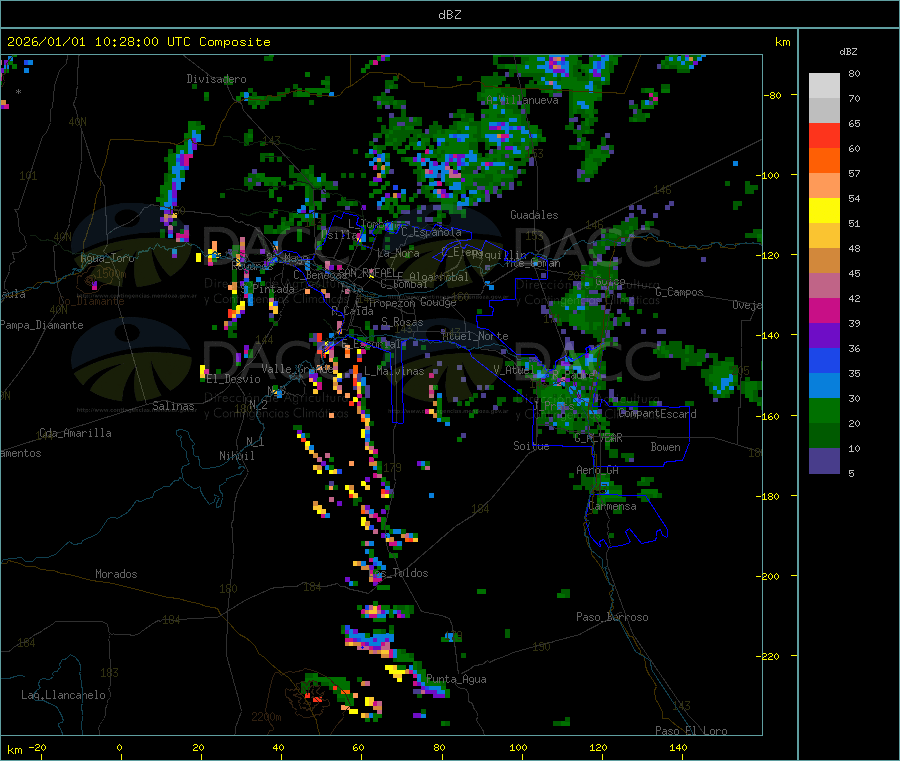
Task: Select the gray 65-70 dBZ legend swatch
Action: pyautogui.click(x=824, y=111)
